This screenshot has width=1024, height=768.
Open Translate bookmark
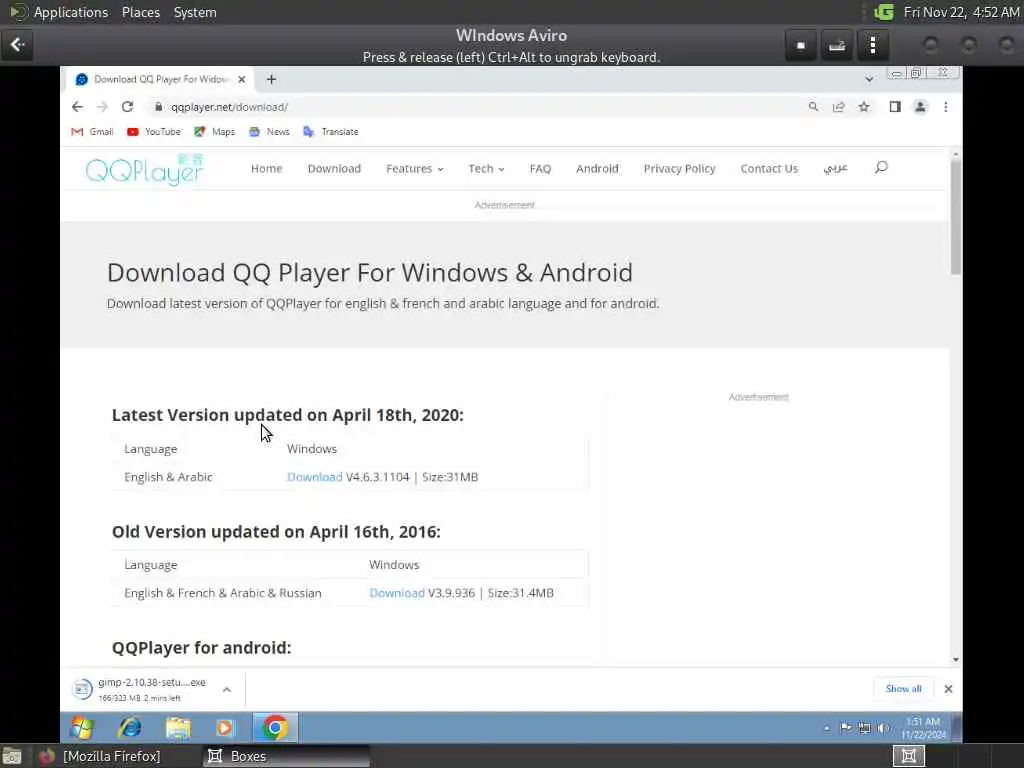point(331,132)
